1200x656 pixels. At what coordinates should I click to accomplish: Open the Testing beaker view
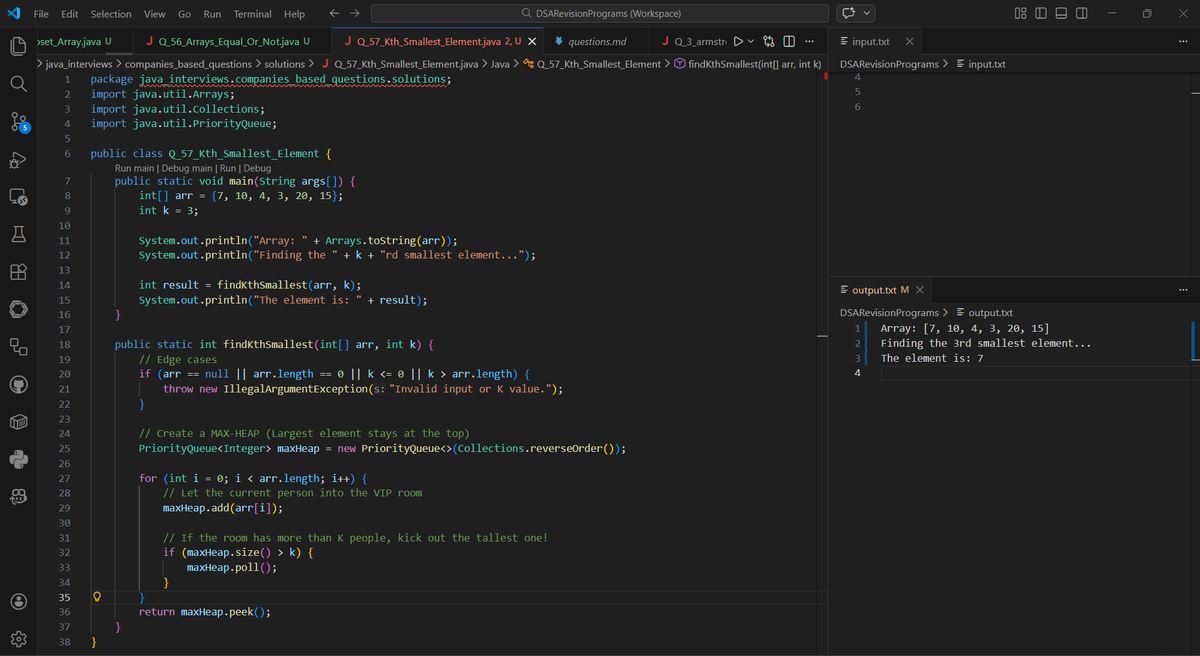click(x=18, y=236)
